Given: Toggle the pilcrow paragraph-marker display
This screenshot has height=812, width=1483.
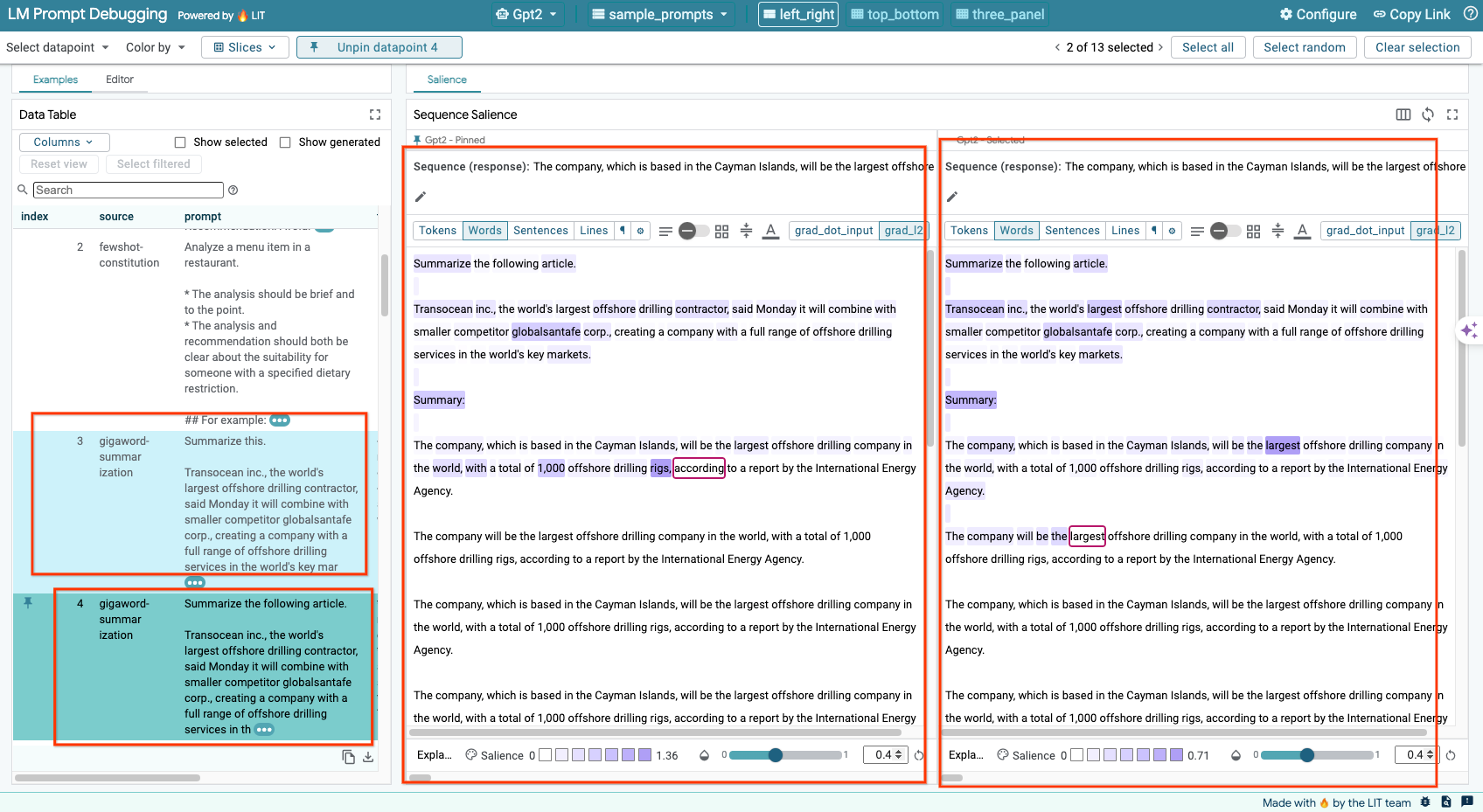Looking at the screenshot, I should pos(622,230).
